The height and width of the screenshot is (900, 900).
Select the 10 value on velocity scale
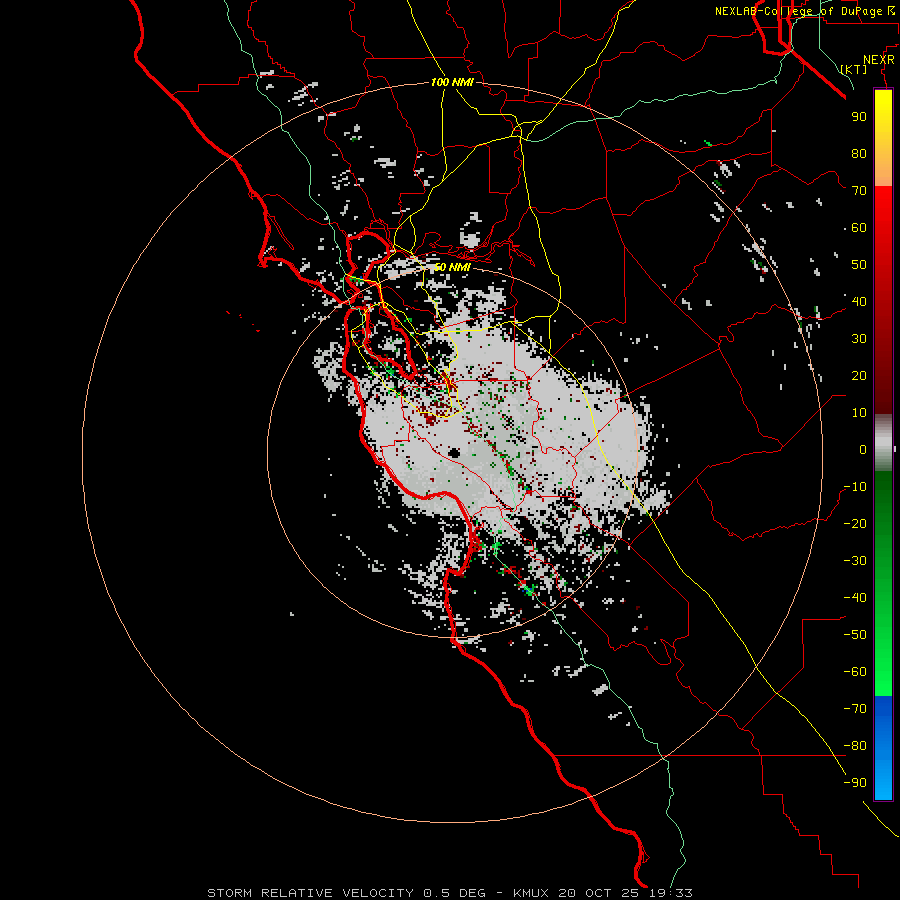tap(859, 413)
